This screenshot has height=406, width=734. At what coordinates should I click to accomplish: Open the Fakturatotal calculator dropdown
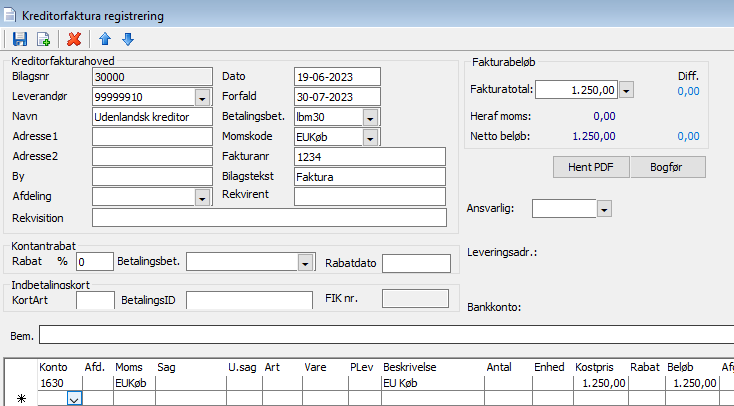tap(627, 90)
